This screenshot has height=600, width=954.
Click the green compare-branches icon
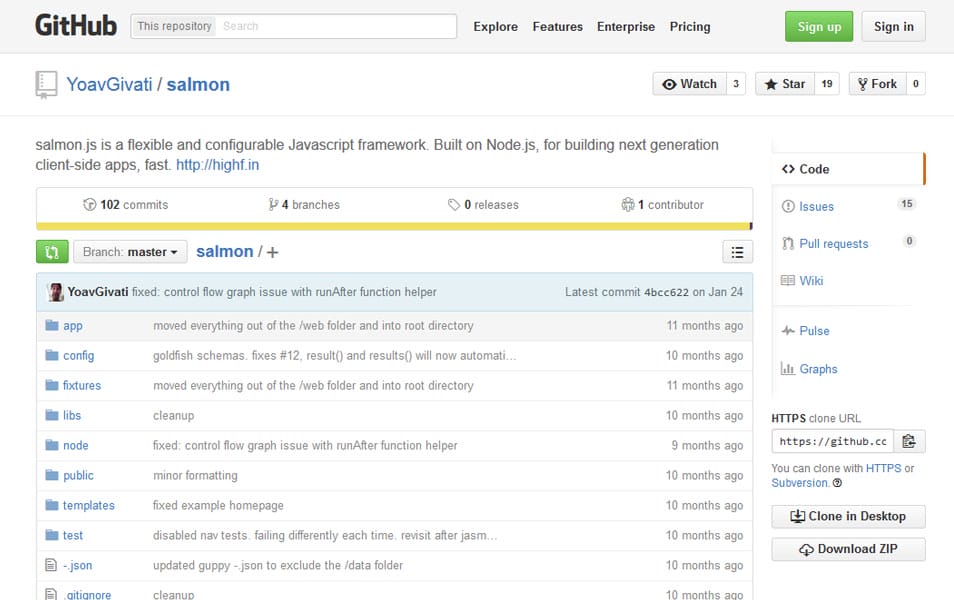[51, 251]
